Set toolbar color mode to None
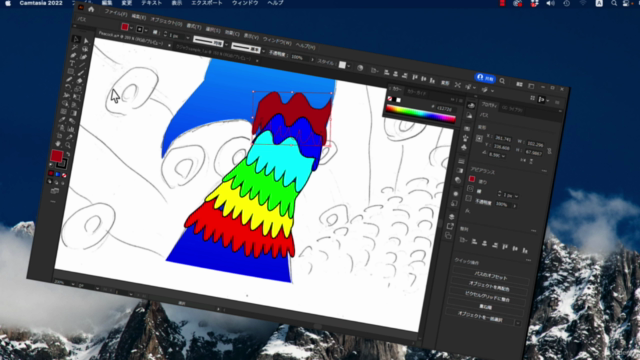The height and width of the screenshot is (360, 640). click(x=64, y=176)
